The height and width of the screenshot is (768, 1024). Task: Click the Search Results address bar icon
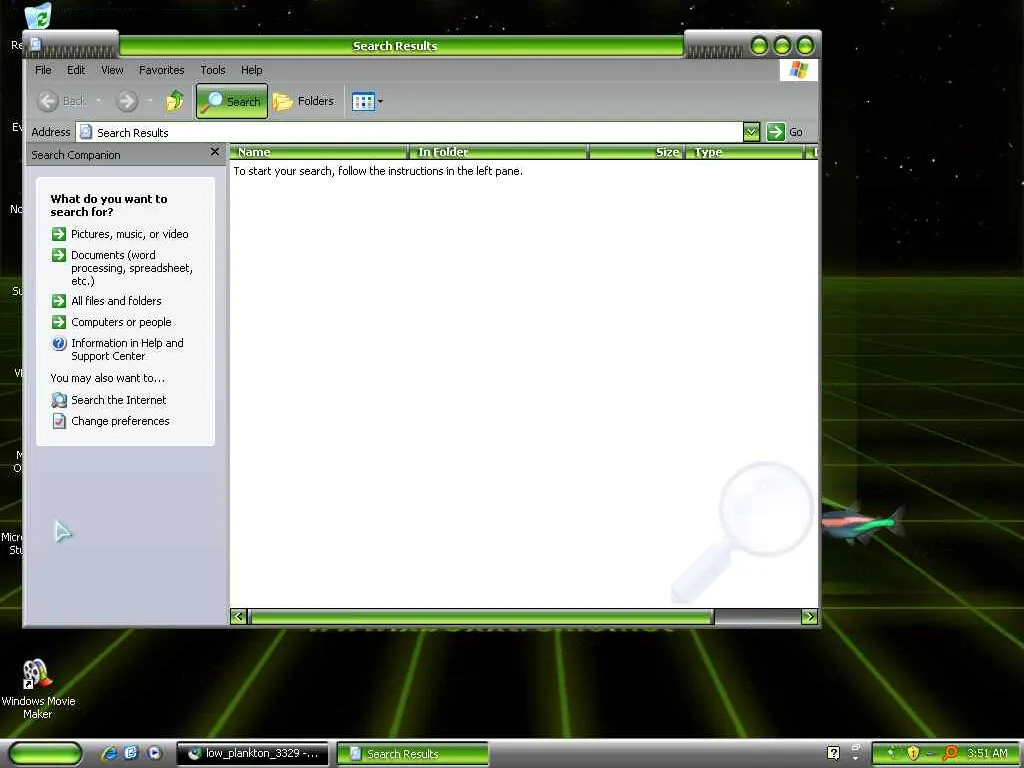pos(86,132)
